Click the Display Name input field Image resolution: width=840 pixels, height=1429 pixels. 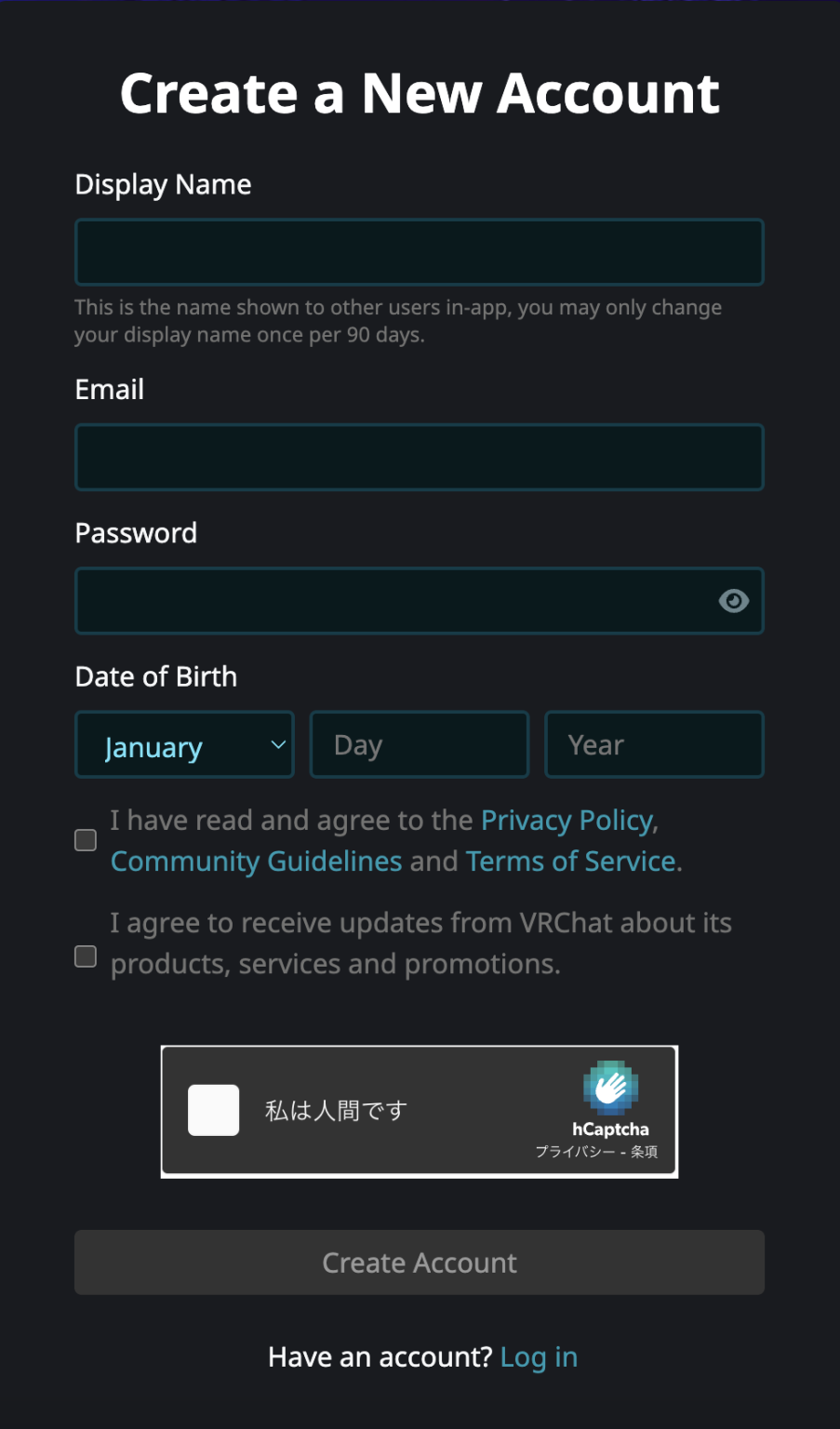[419, 251]
